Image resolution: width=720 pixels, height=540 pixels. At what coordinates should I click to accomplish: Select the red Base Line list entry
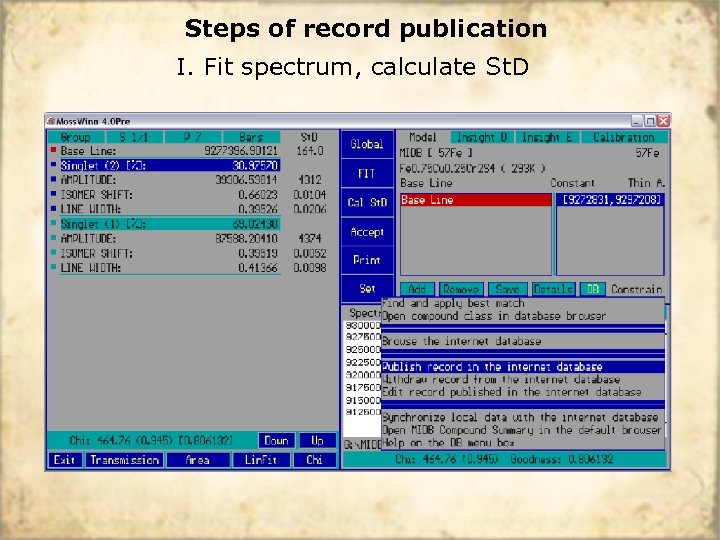(x=476, y=200)
